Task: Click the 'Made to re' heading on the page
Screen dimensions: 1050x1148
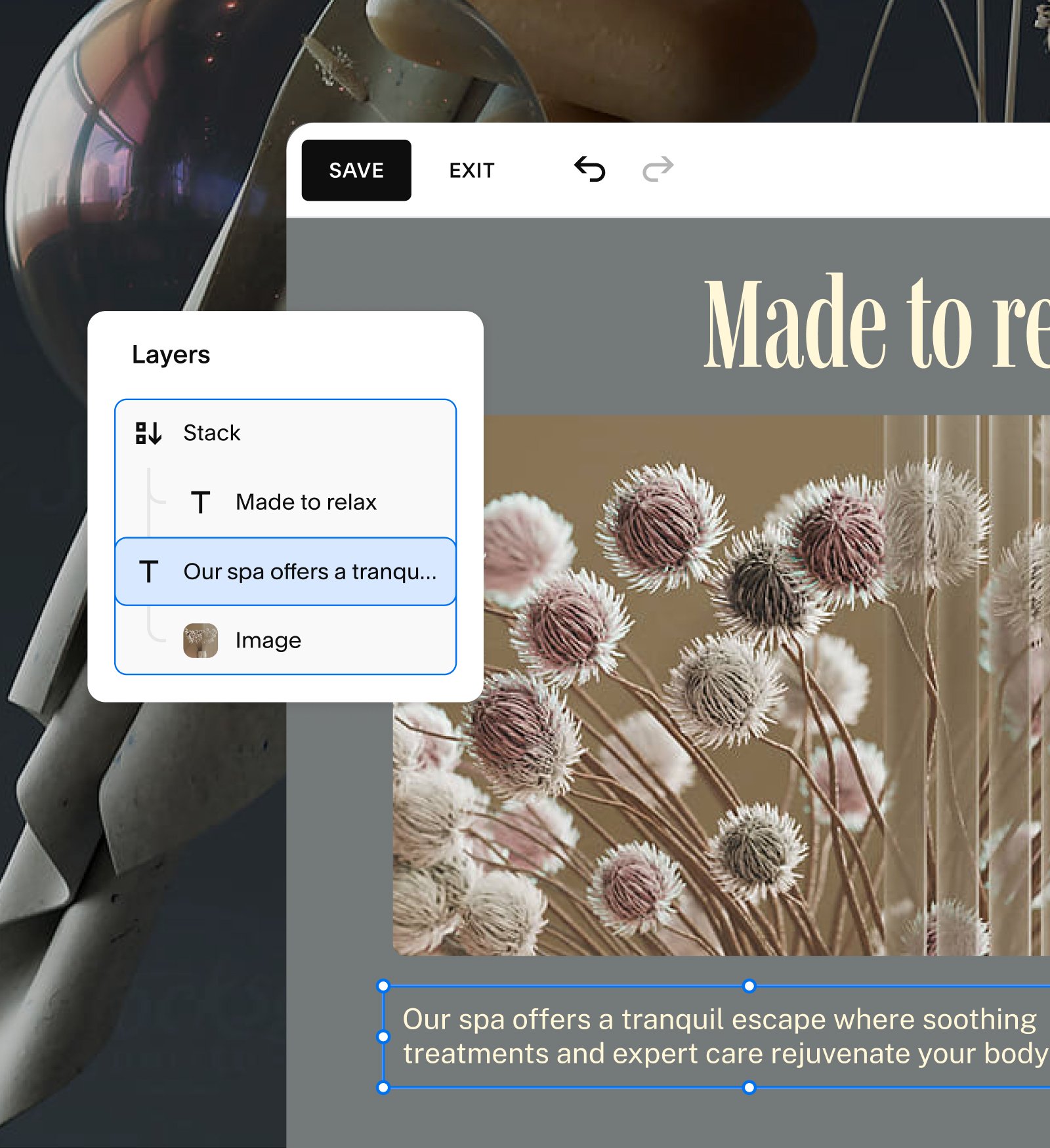Action: [853, 321]
